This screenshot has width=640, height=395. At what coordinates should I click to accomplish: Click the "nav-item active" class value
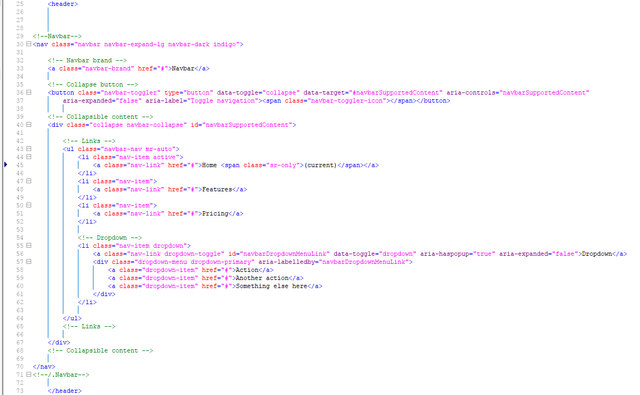click(x=147, y=157)
